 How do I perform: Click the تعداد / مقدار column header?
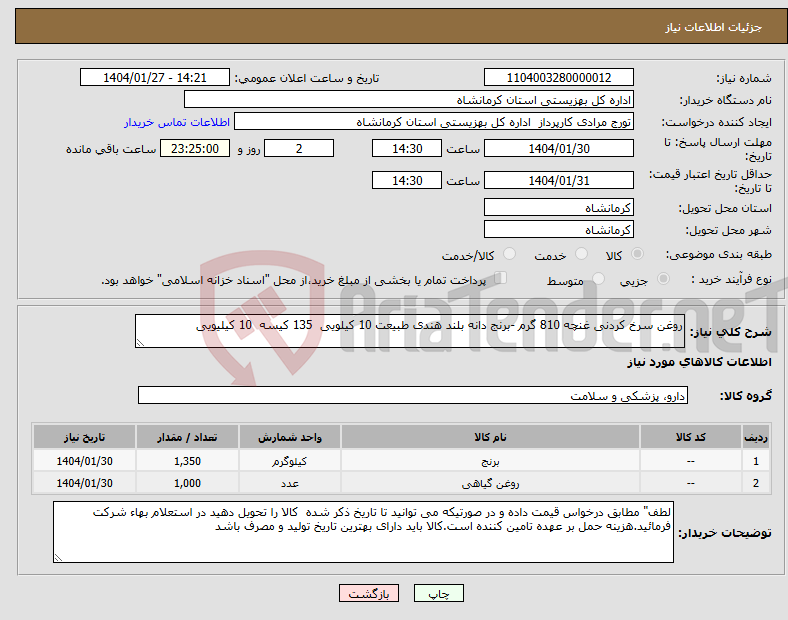coord(187,437)
